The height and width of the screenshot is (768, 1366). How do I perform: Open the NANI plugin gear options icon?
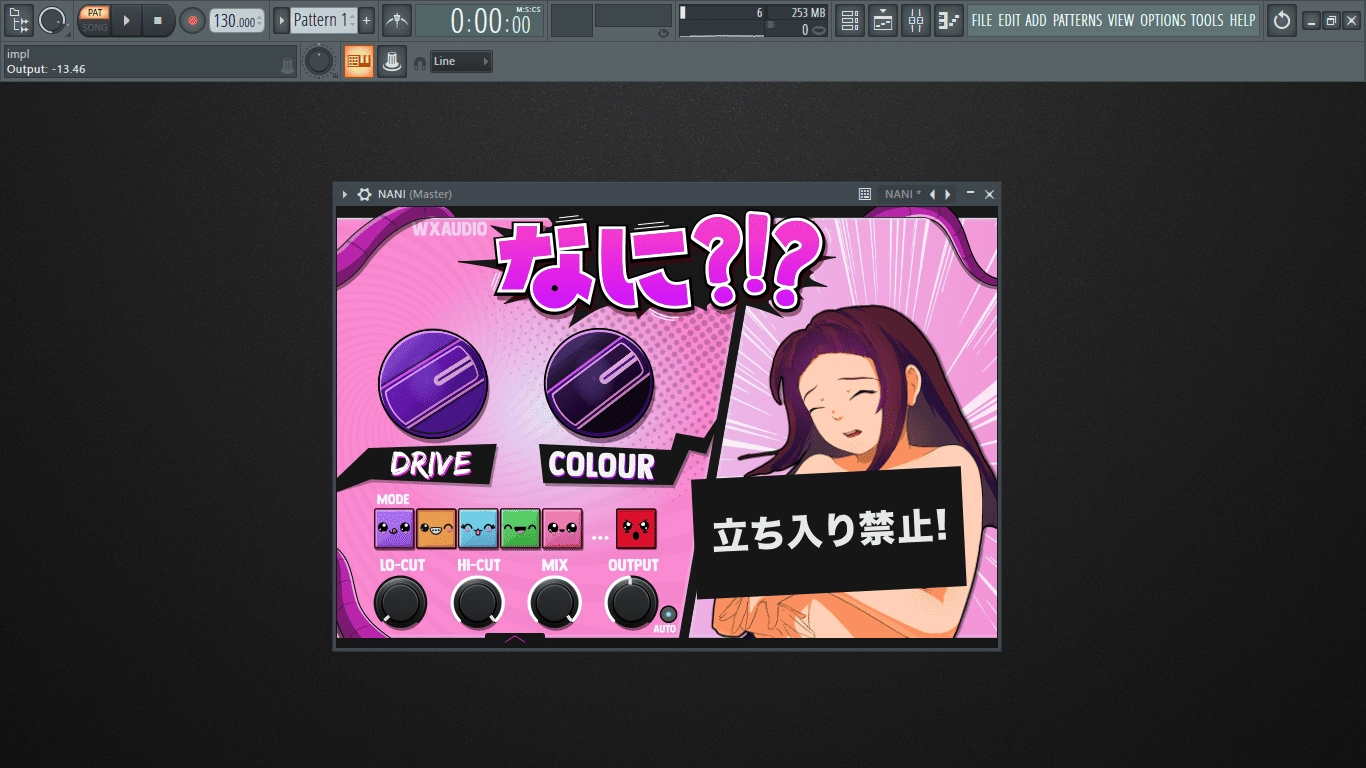click(x=364, y=194)
